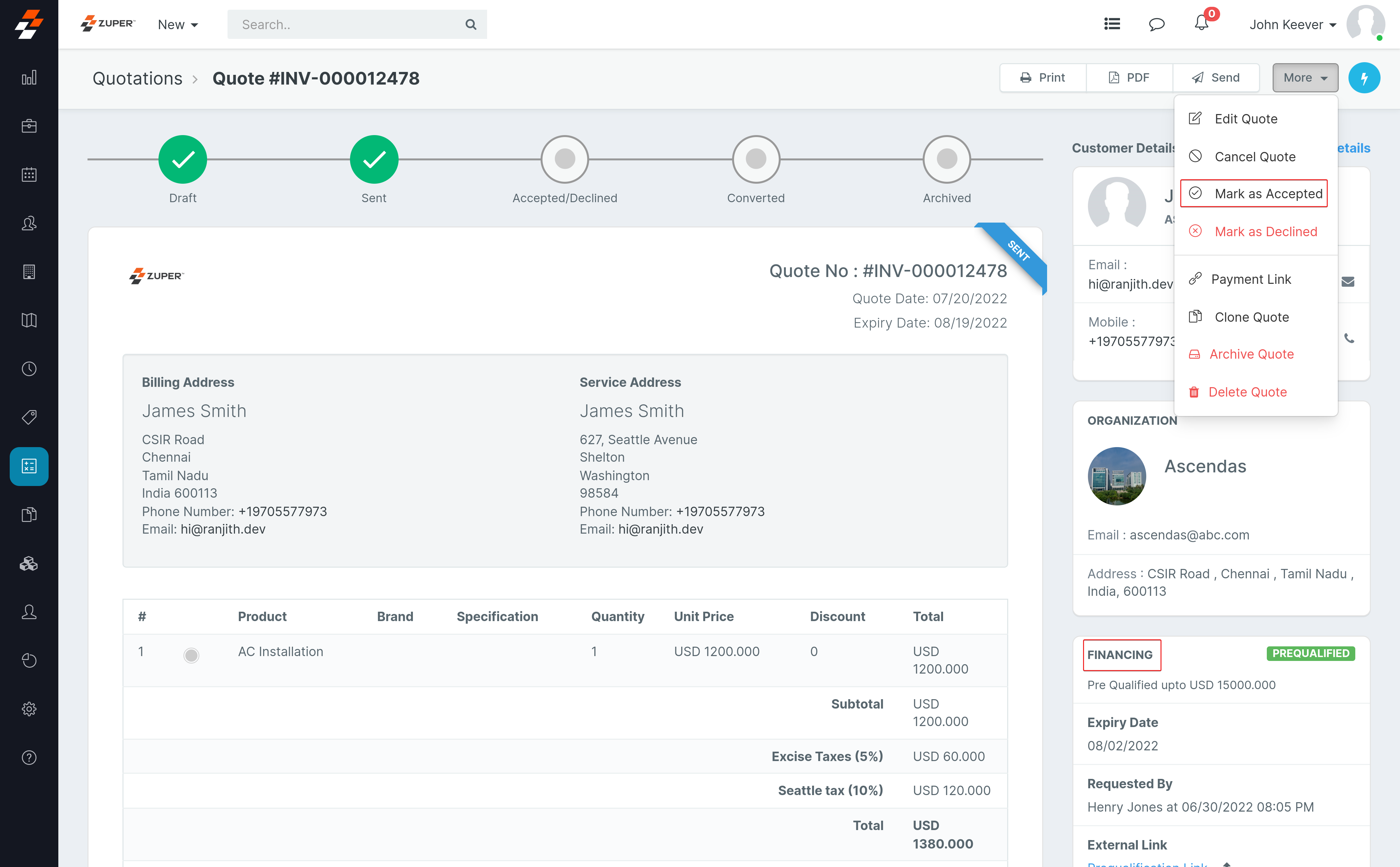Image resolution: width=1400 pixels, height=867 pixels.
Task: Open the John Keever user menu
Action: pos(1293,25)
